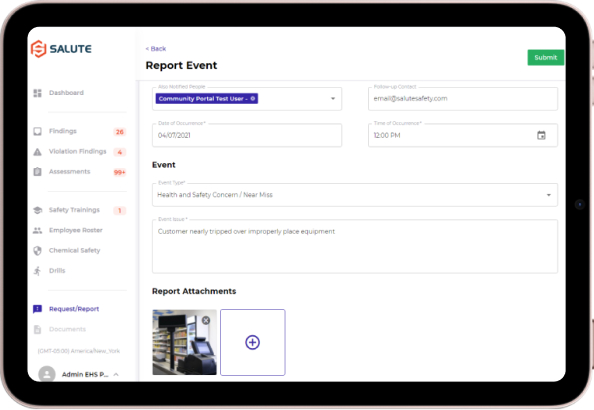Focus the Event Issue text area
The height and width of the screenshot is (410, 594).
(x=355, y=246)
